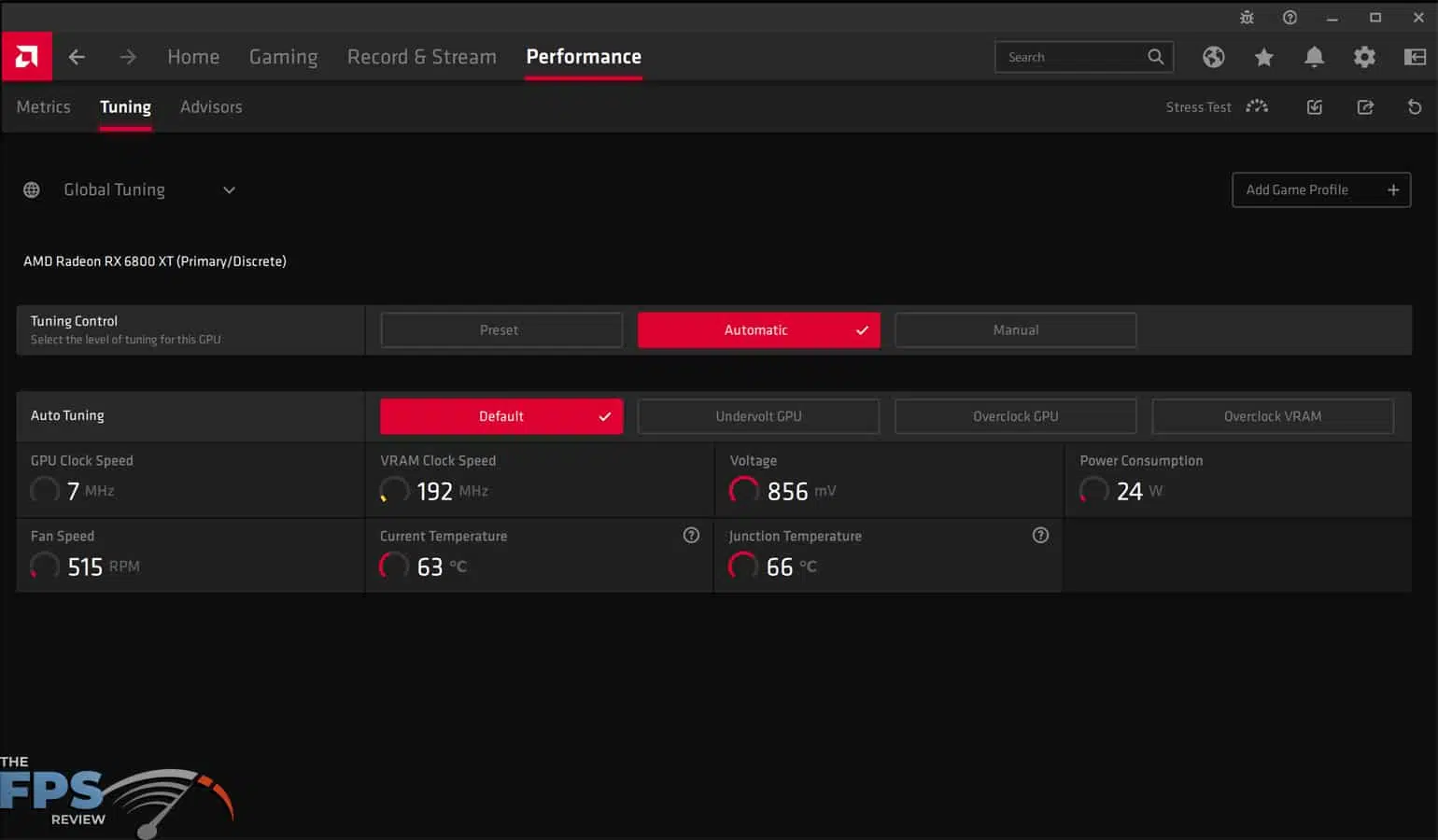Switch to Metrics sub-tab
The height and width of the screenshot is (840, 1438).
click(43, 107)
